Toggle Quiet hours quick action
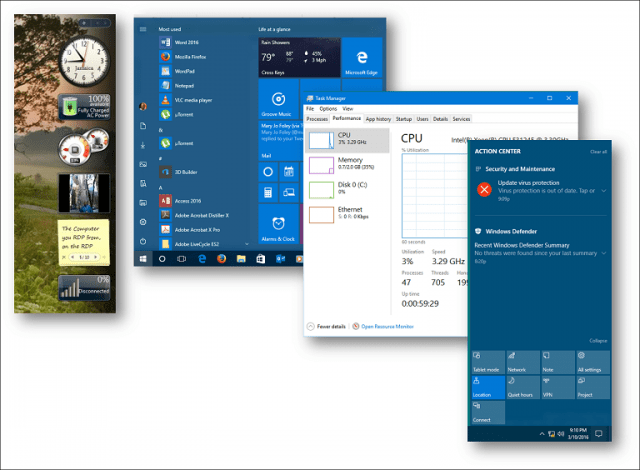Image resolution: width=640 pixels, height=470 pixels. tap(523, 387)
